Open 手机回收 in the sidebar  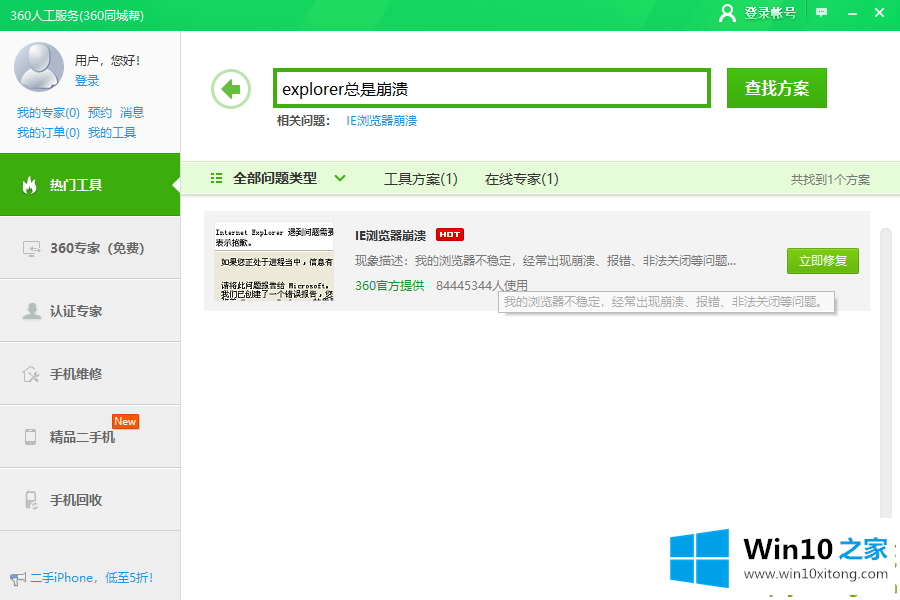point(90,500)
